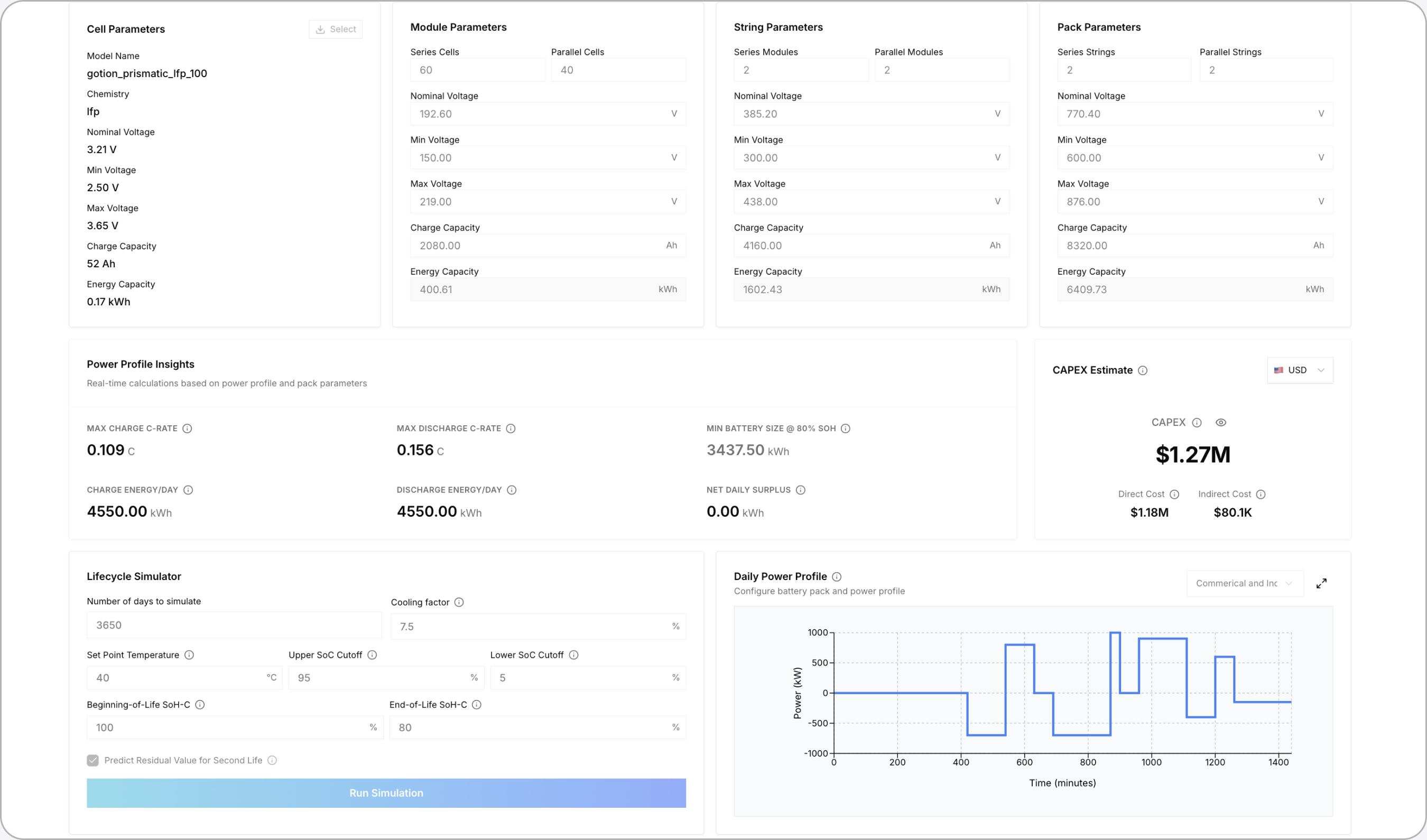
Task: Click the Upper SoC Cutoff input field
Action: pos(386,677)
